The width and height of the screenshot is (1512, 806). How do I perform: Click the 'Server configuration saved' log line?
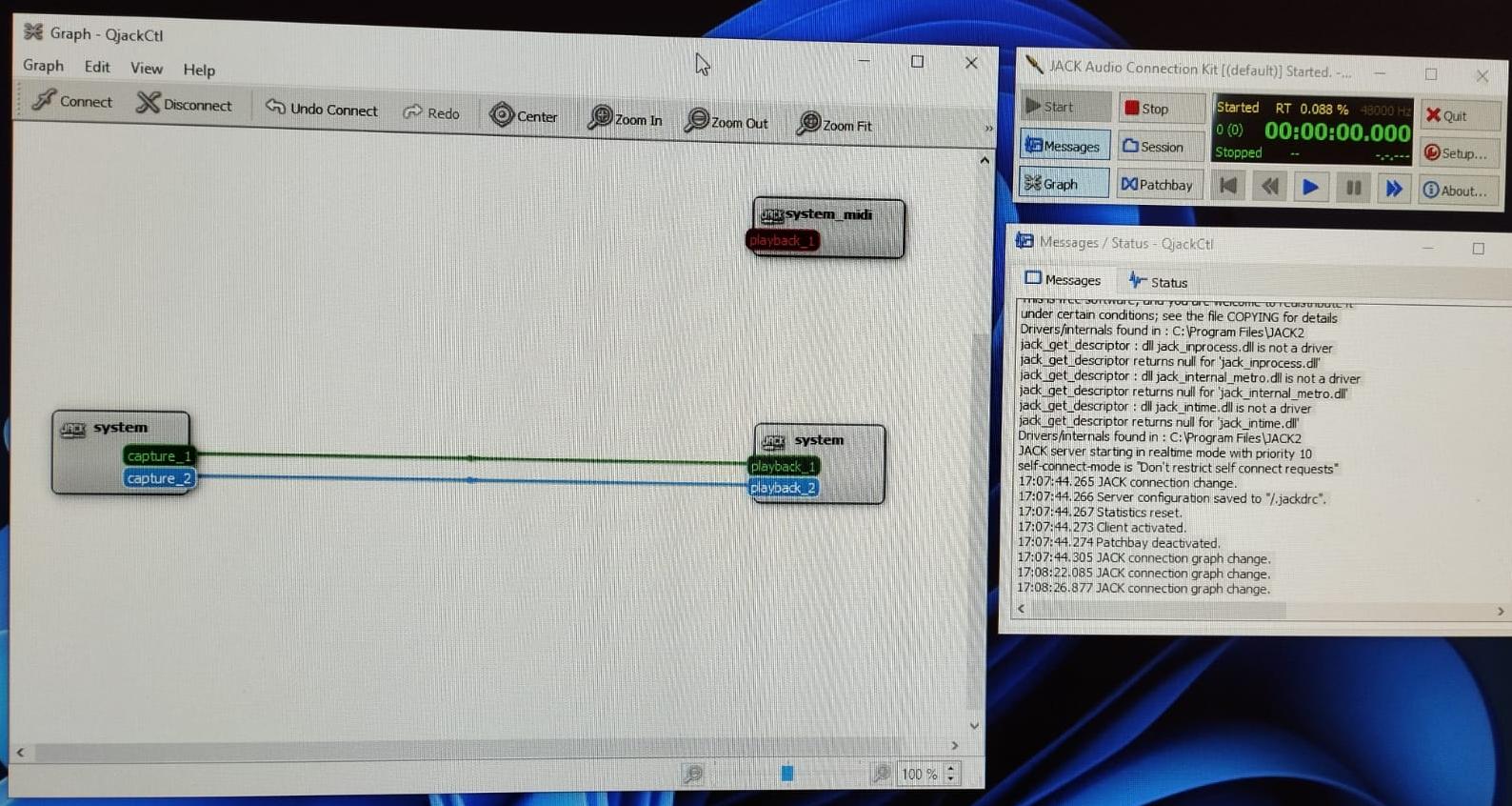[1172, 497]
